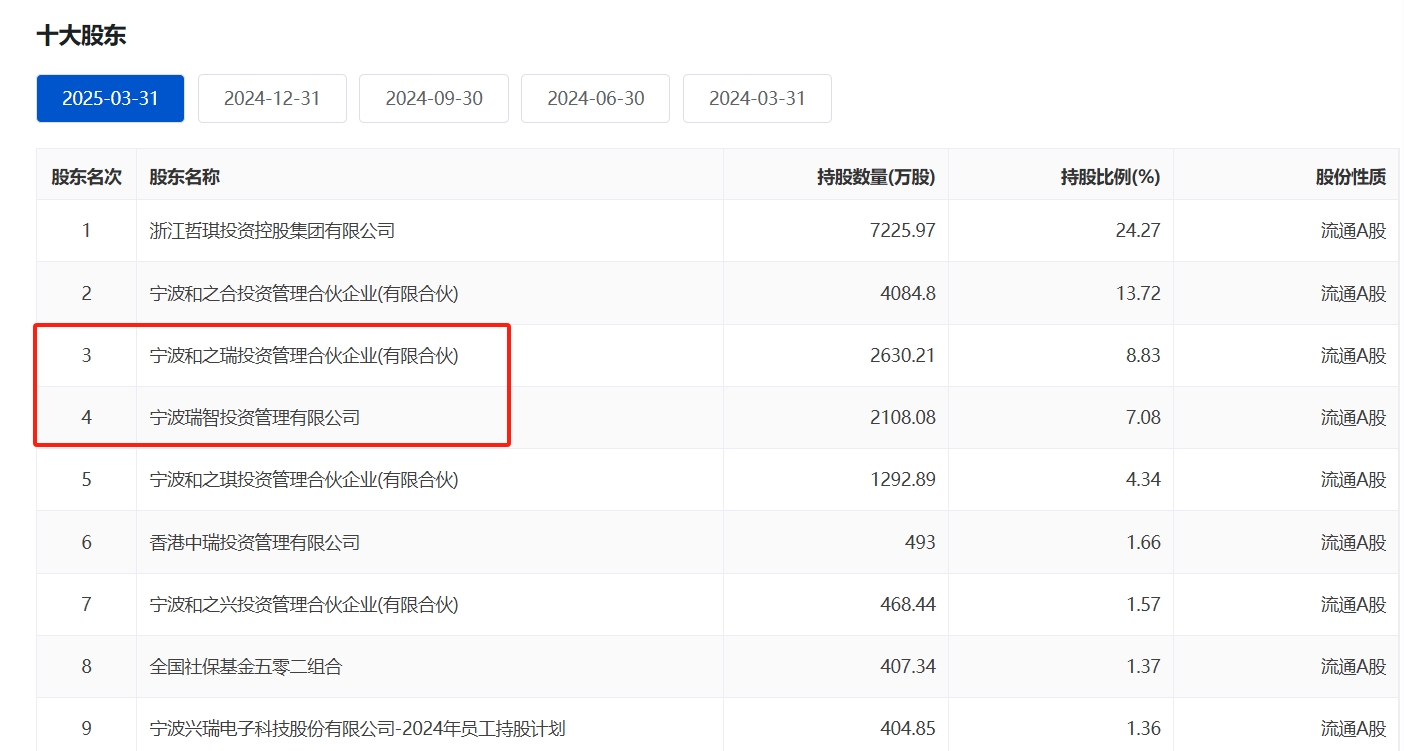Select 宁波和之瑞投资管理合伙企业(有限合伙) shareholder name

pyautogui.click(x=304, y=355)
